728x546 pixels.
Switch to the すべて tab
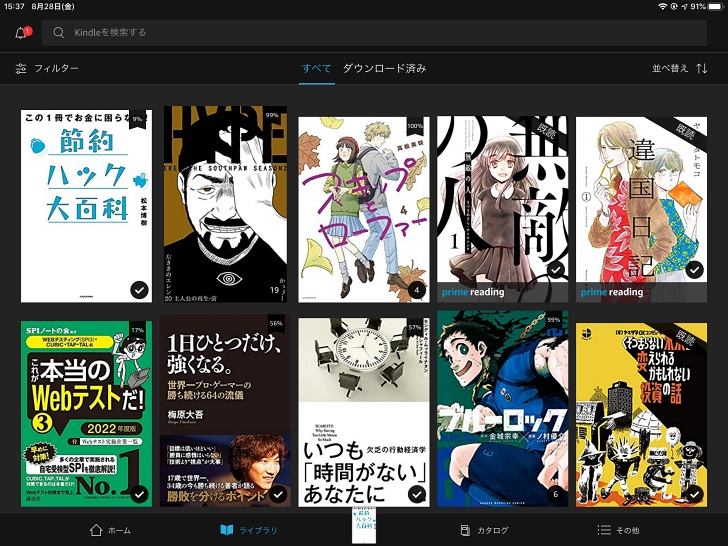tap(317, 68)
